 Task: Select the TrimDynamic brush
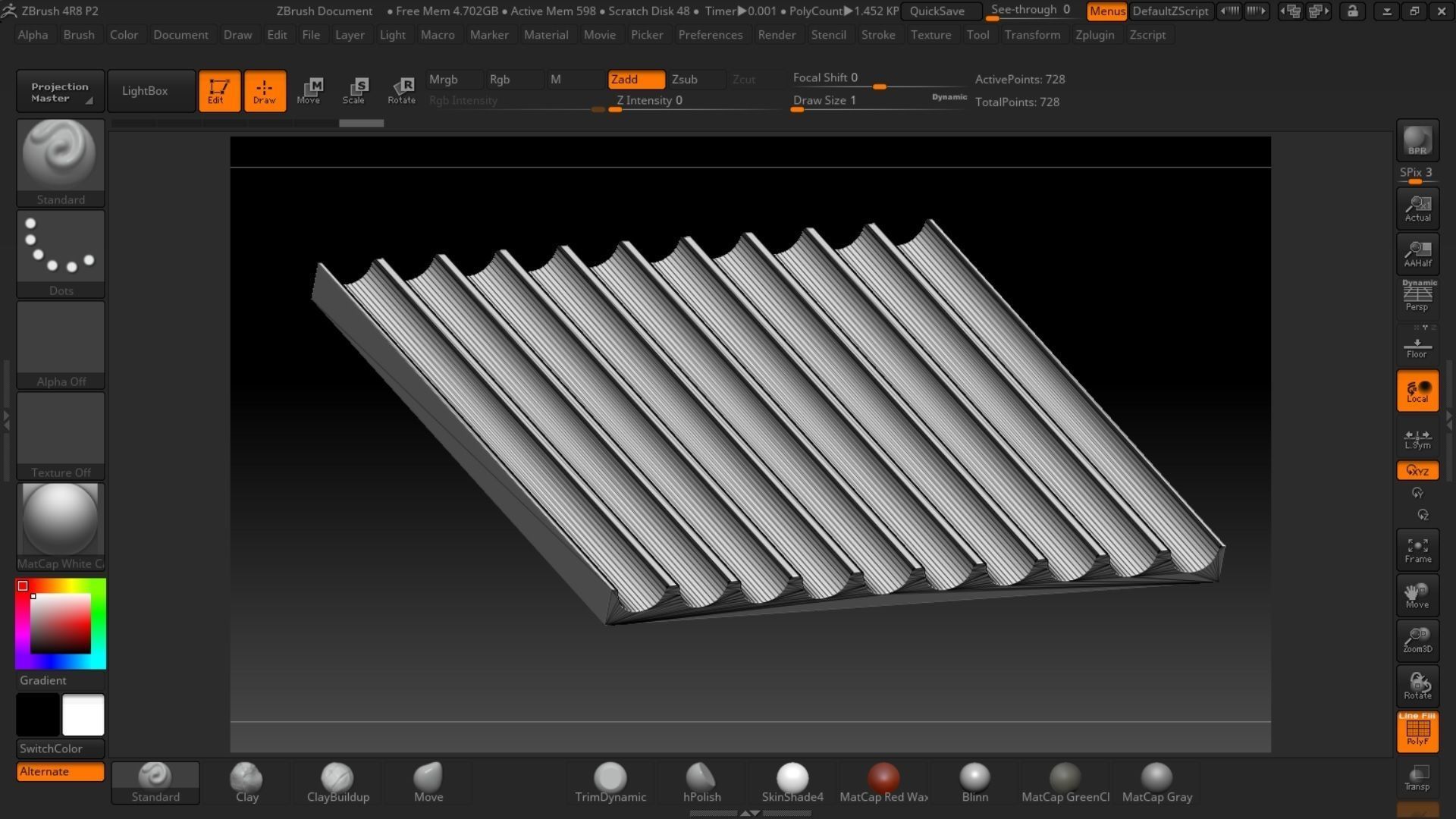tap(610, 783)
